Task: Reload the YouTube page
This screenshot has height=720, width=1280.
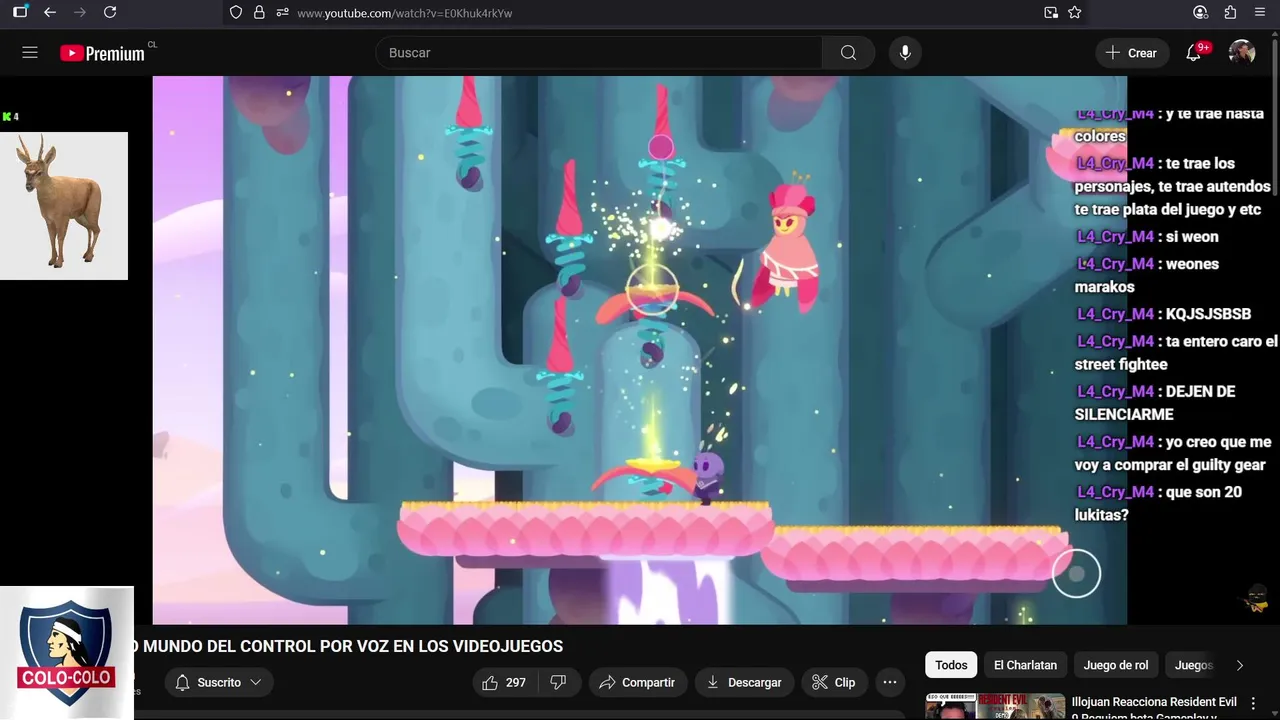Action: [110, 12]
